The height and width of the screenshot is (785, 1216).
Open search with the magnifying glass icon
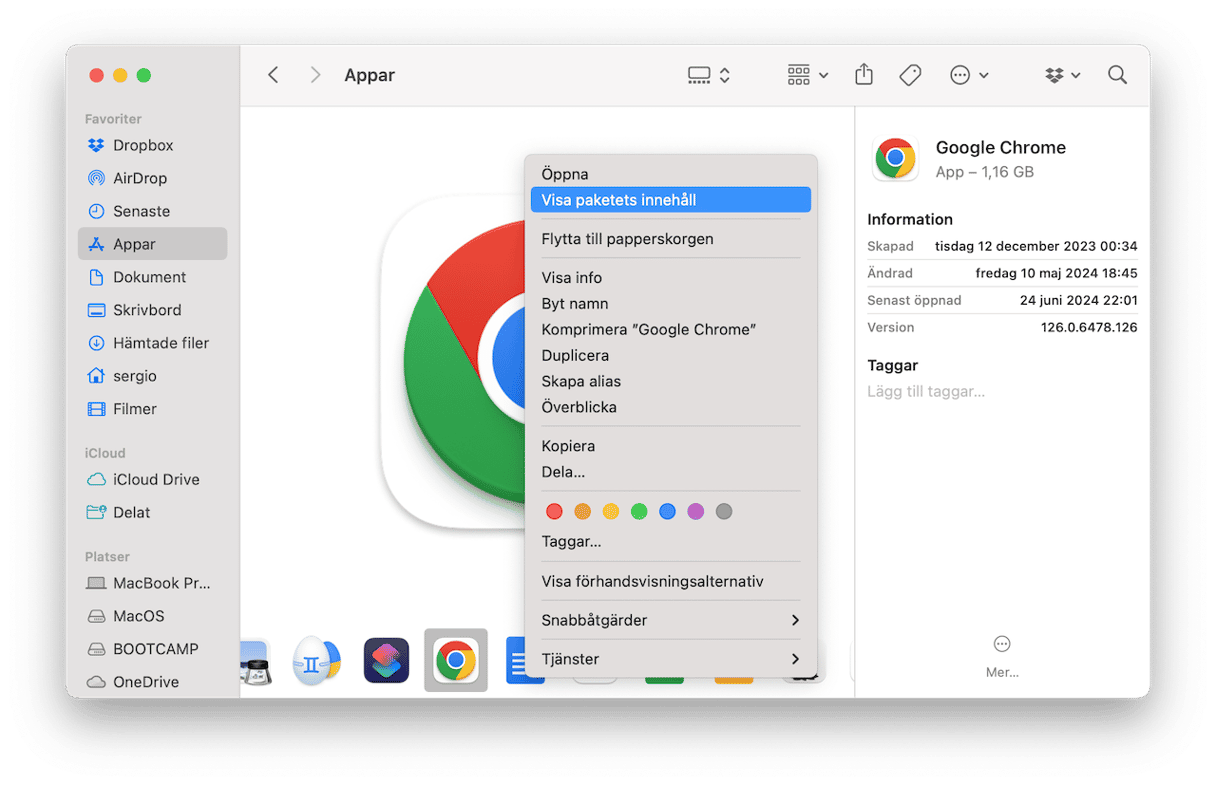click(x=1117, y=75)
